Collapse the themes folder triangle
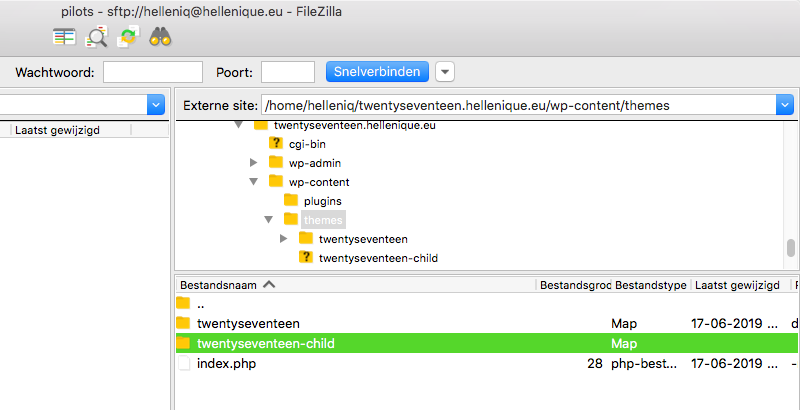The height and width of the screenshot is (410, 800). 269,220
